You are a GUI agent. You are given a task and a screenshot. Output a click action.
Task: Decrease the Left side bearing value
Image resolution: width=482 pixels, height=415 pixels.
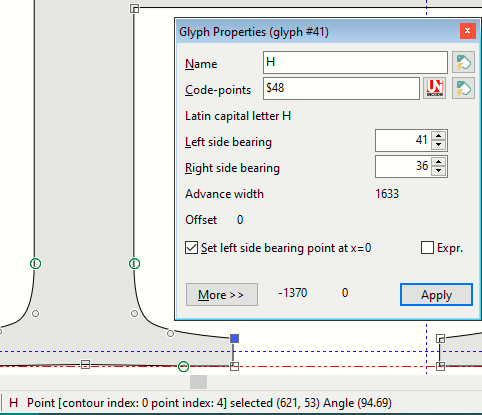pos(439,145)
